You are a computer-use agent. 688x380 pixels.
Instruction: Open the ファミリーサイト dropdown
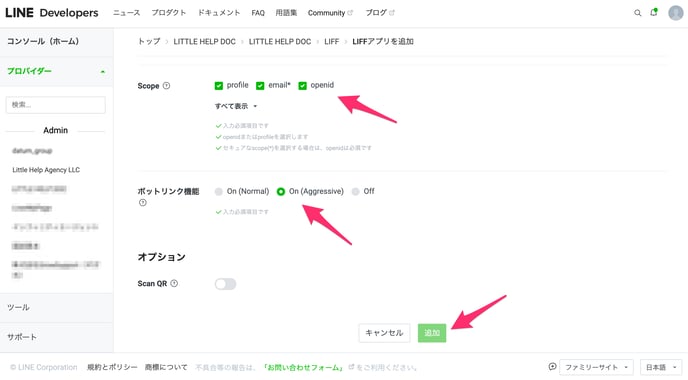(596, 367)
